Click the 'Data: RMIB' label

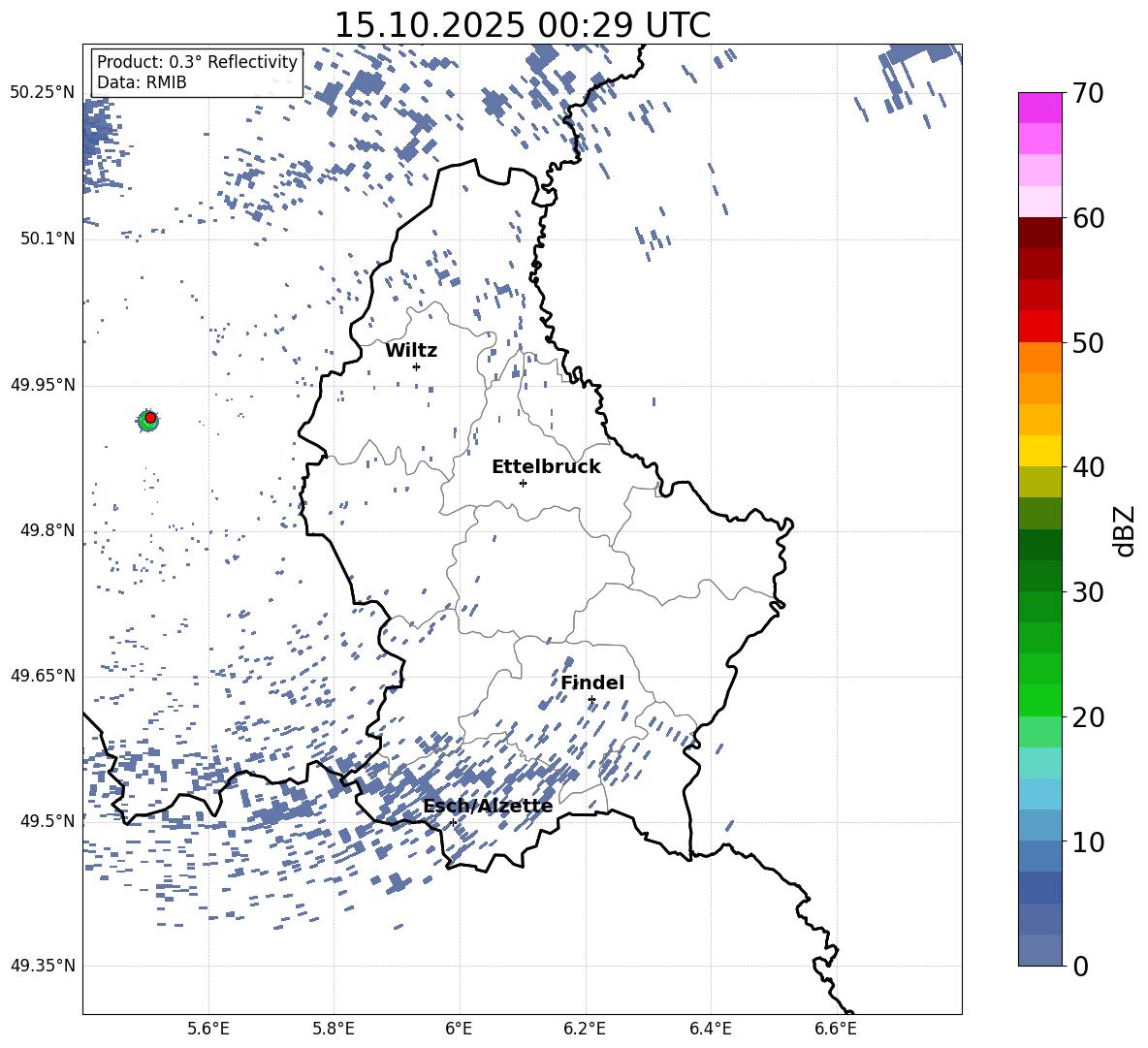point(142,82)
